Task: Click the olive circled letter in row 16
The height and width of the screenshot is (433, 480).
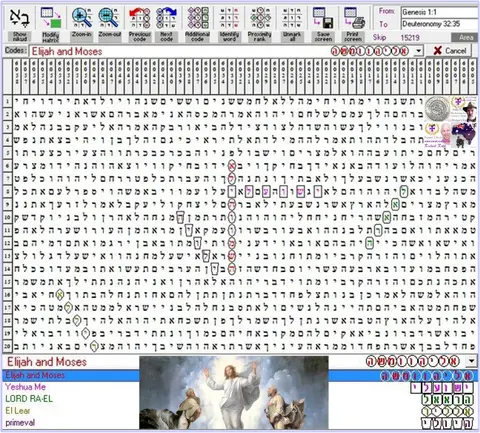Action: [60, 295]
